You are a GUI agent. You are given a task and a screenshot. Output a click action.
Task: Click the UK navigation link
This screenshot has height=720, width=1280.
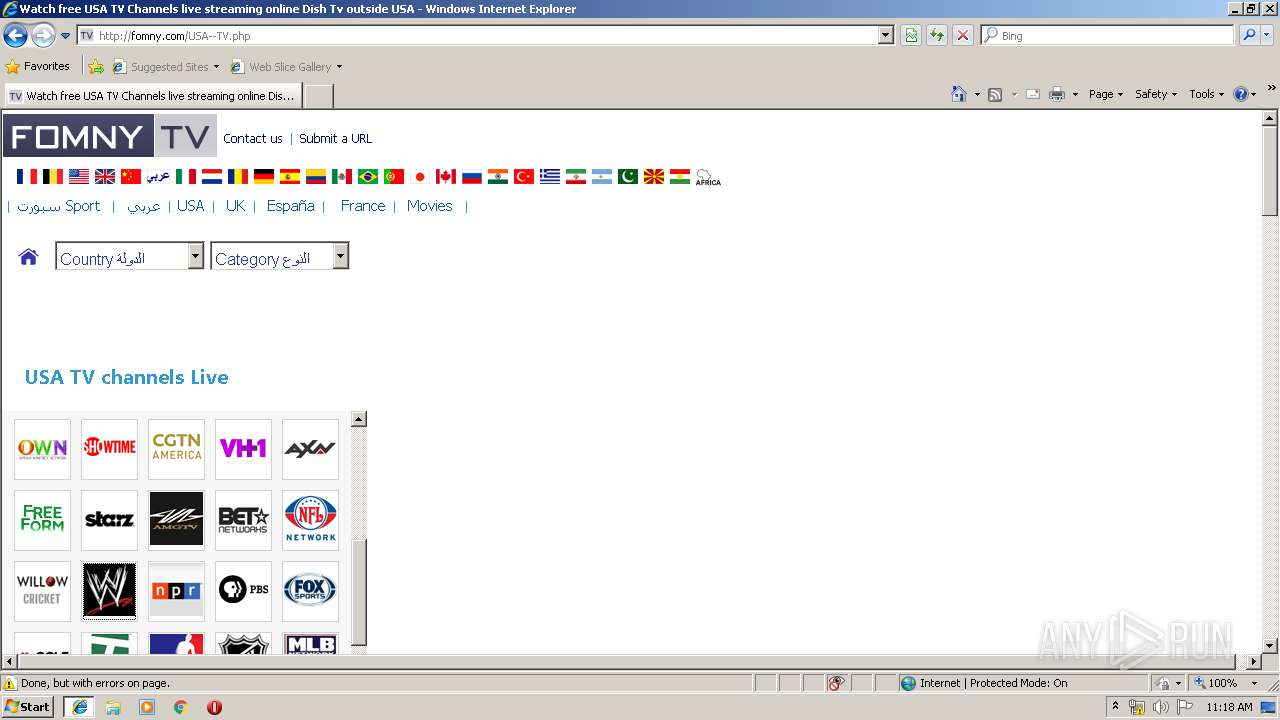pos(235,206)
